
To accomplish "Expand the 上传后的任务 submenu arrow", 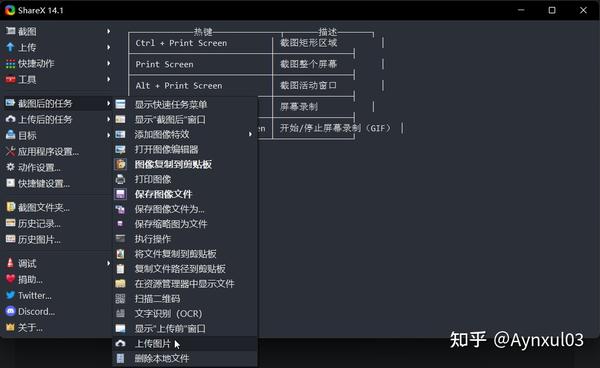I will pos(108,119).
